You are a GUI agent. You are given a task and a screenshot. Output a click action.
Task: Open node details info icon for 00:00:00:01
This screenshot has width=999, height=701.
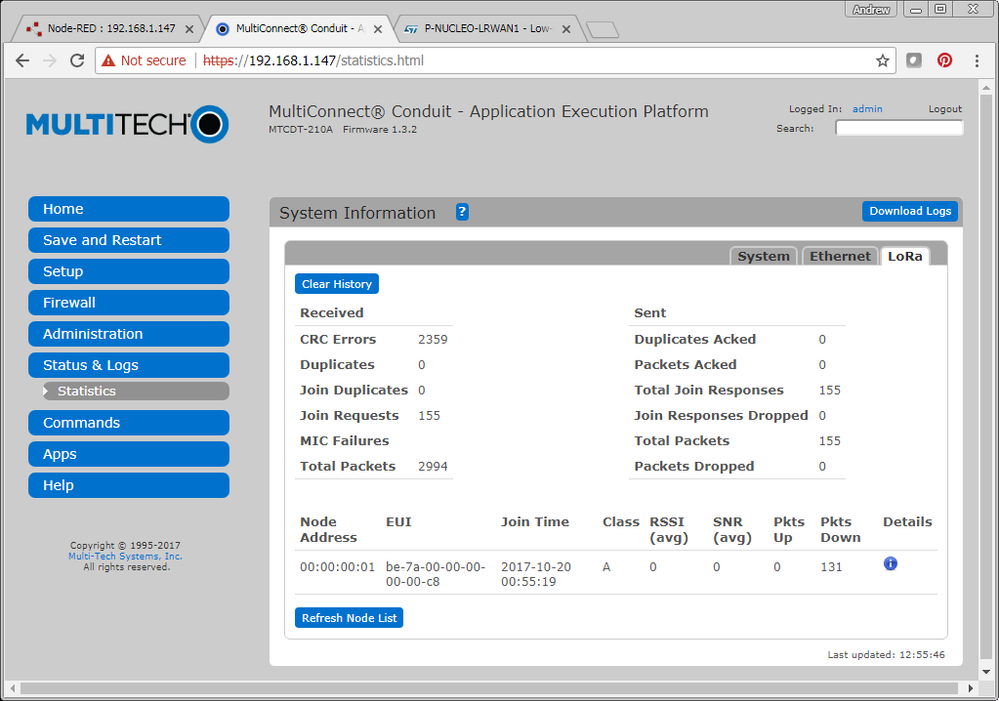[890, 563]
